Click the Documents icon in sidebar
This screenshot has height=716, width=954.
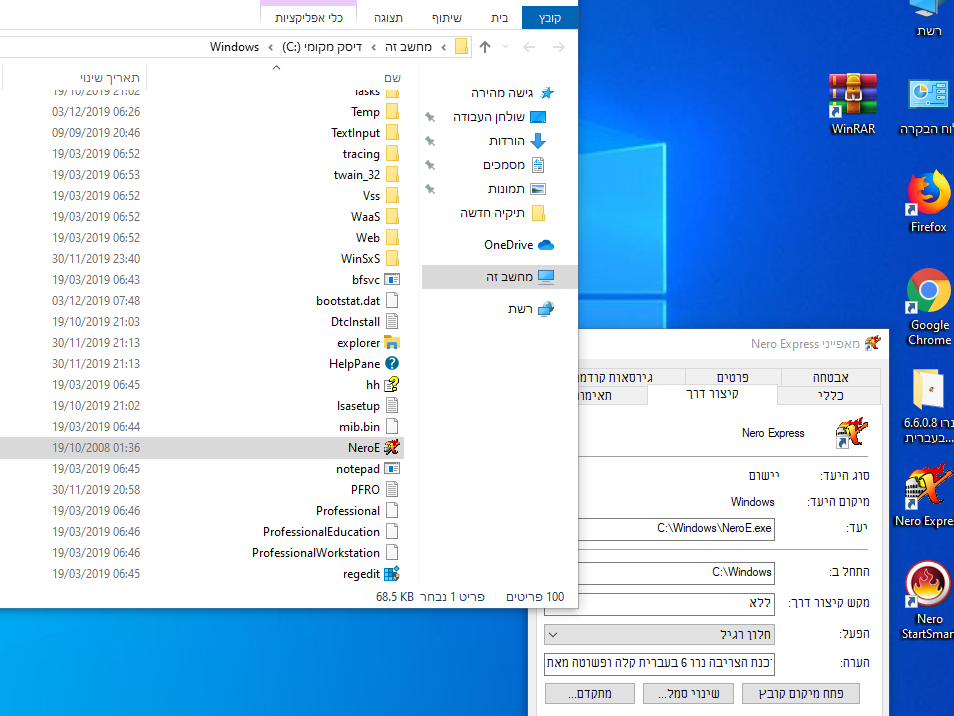tap(538, 165)
